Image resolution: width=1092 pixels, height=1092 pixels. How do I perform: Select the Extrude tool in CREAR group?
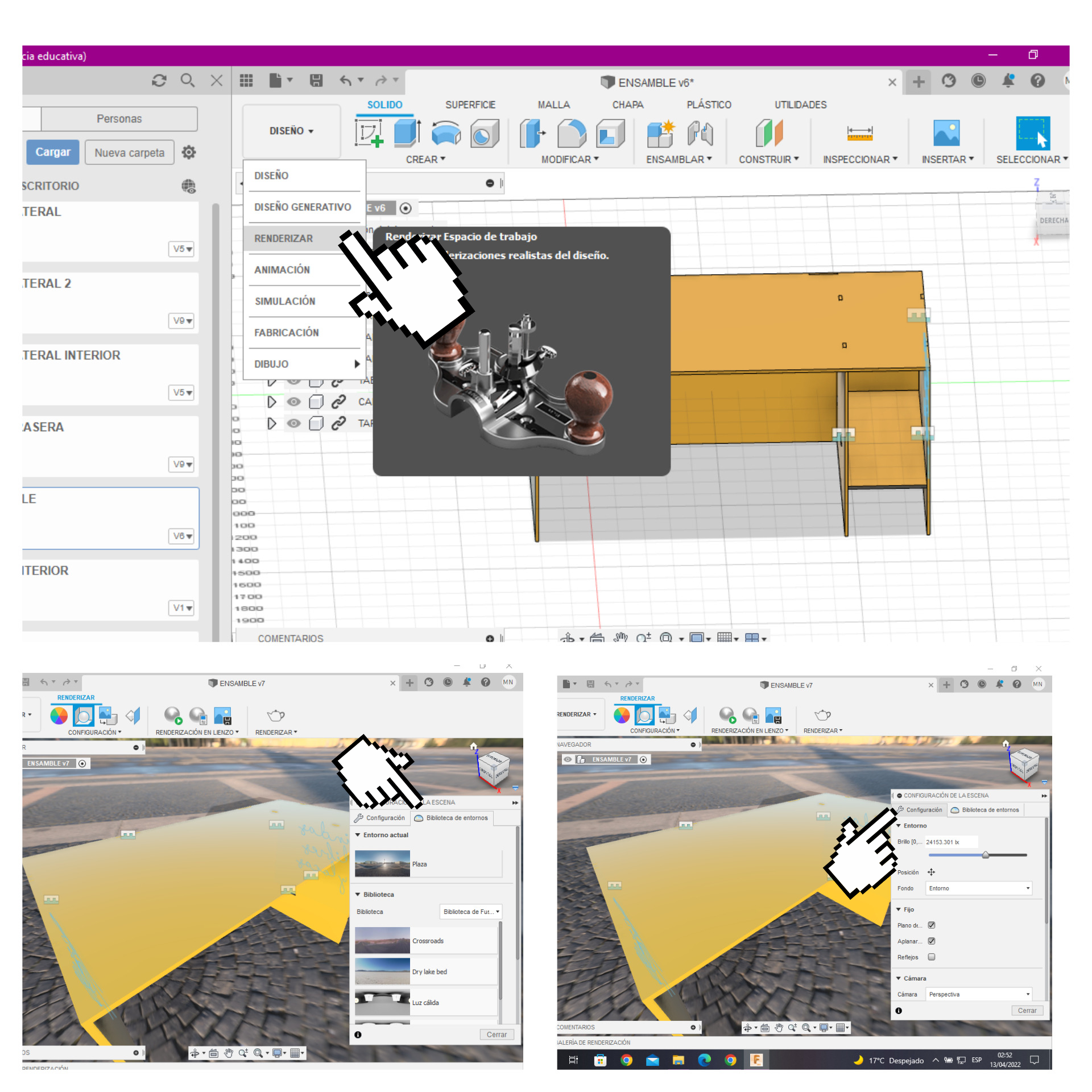(407, 133)
